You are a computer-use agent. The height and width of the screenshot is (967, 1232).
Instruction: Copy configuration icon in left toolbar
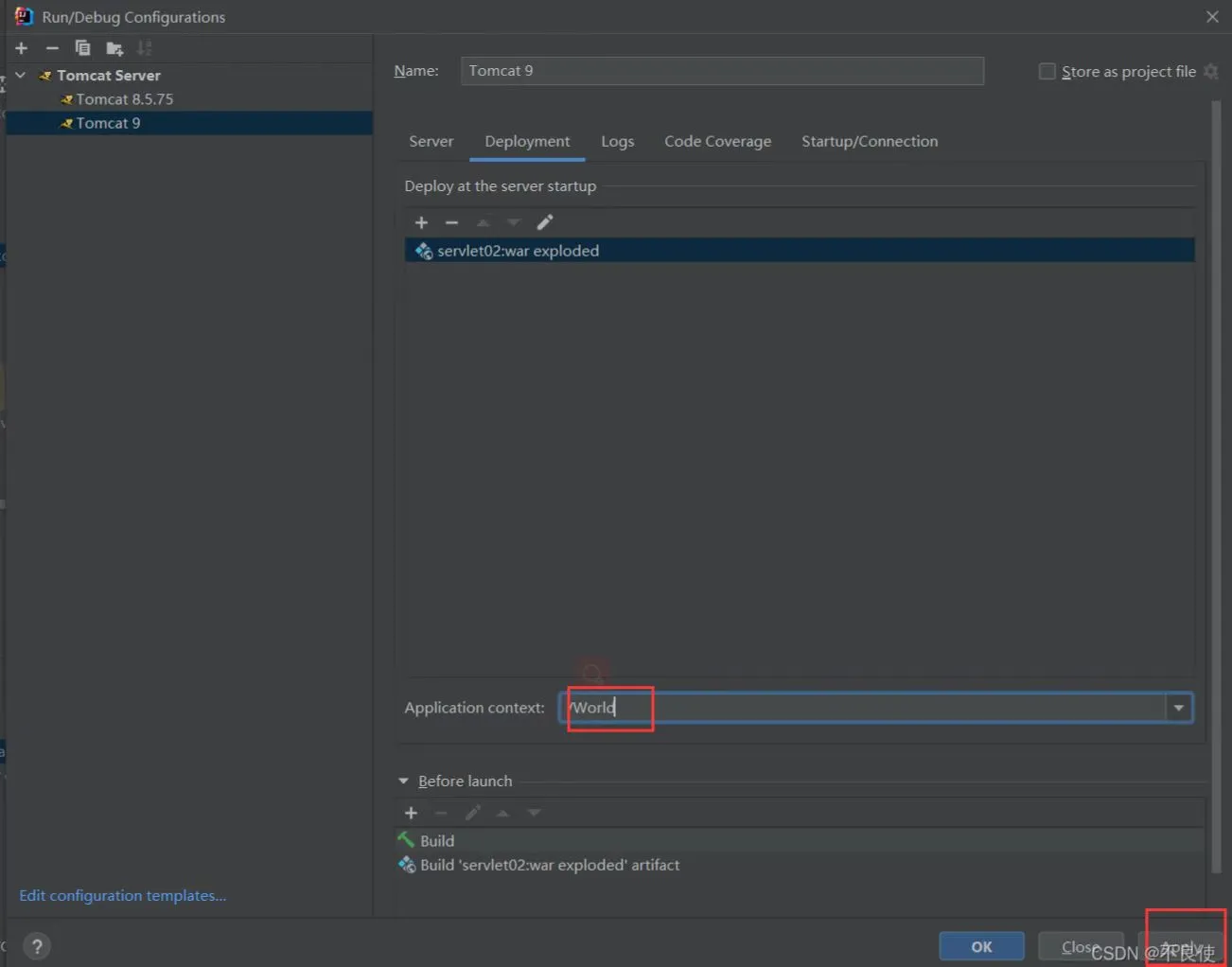82,48
